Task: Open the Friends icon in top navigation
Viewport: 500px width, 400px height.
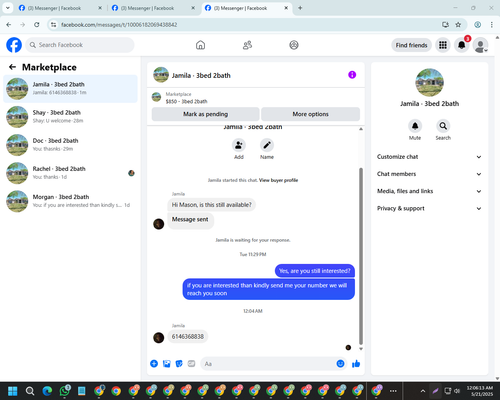Action: click(247, 45)
